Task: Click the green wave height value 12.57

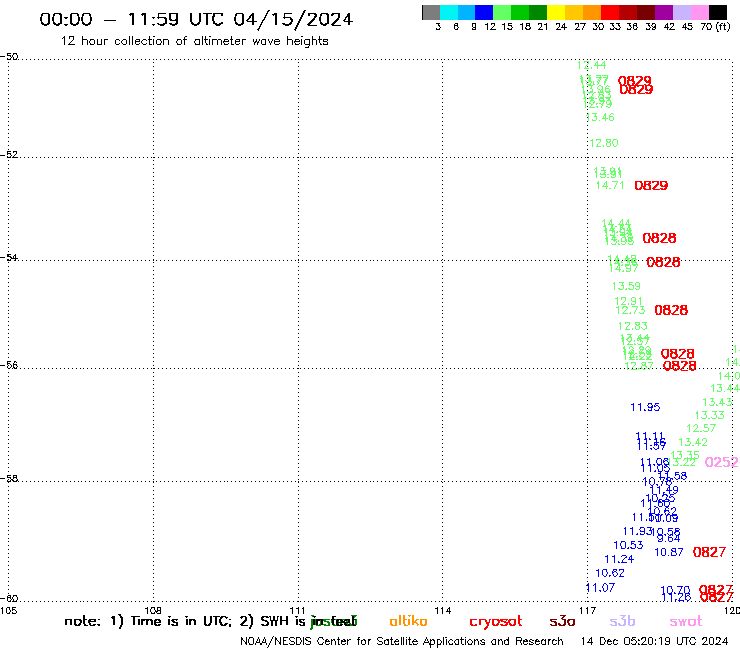Action: 701,428
